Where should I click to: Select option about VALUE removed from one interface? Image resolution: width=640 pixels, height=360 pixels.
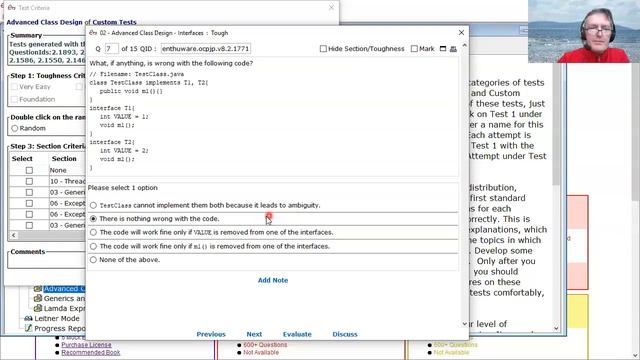click(93, 232)
